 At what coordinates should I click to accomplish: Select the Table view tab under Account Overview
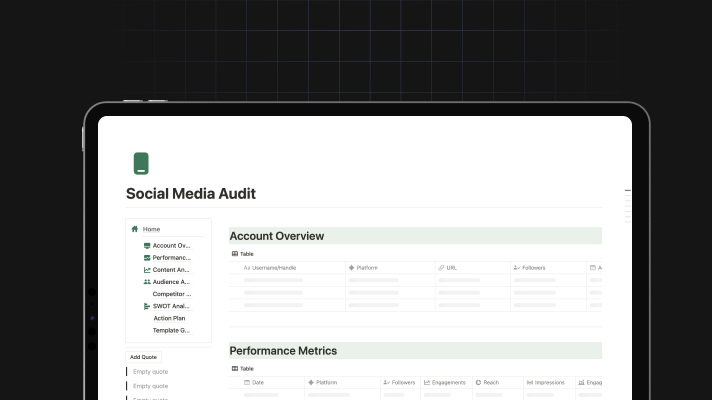[243, 254]
